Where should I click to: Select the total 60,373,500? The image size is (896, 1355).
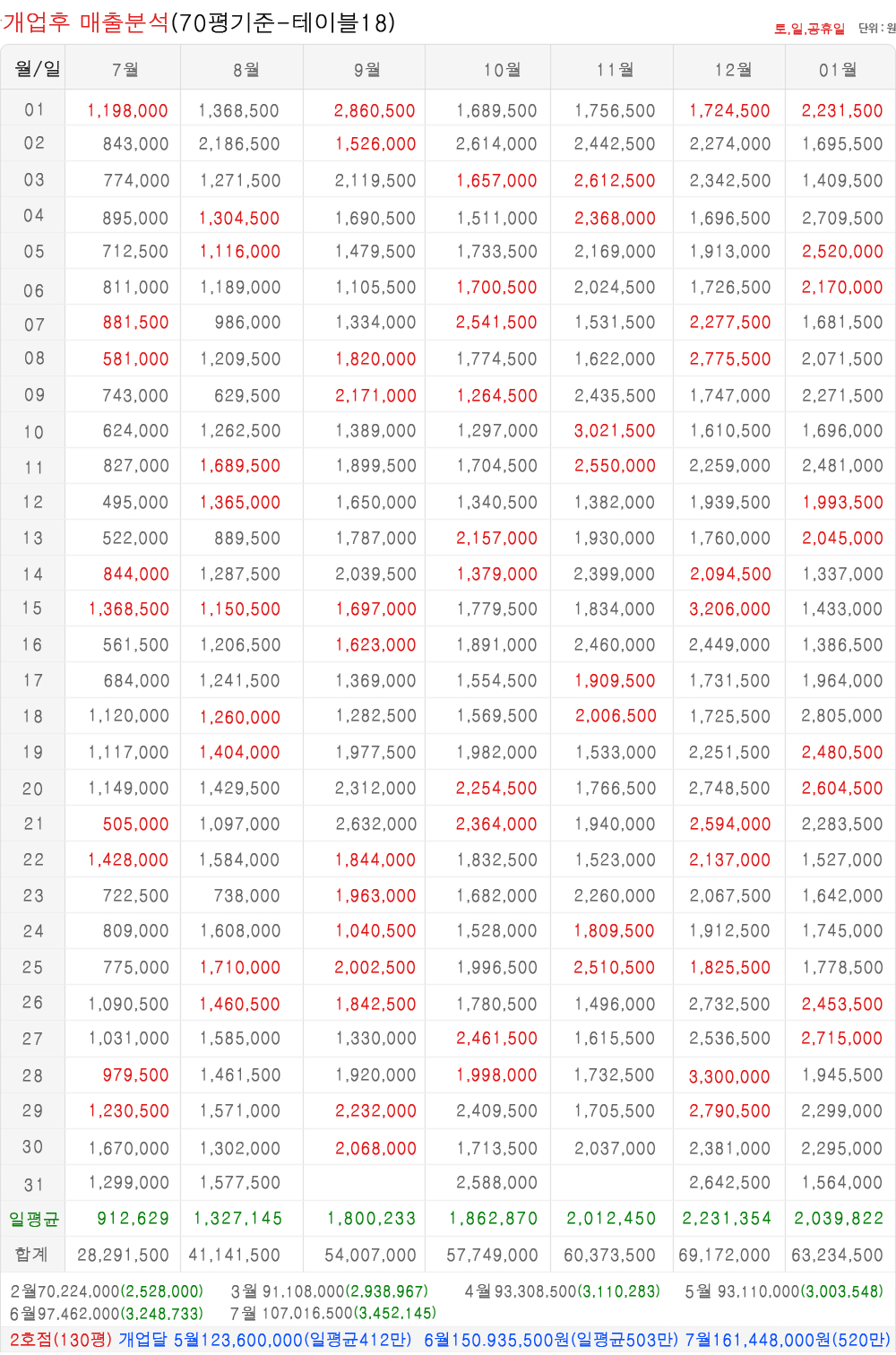pyautogui.click(x=610, y=1256)
